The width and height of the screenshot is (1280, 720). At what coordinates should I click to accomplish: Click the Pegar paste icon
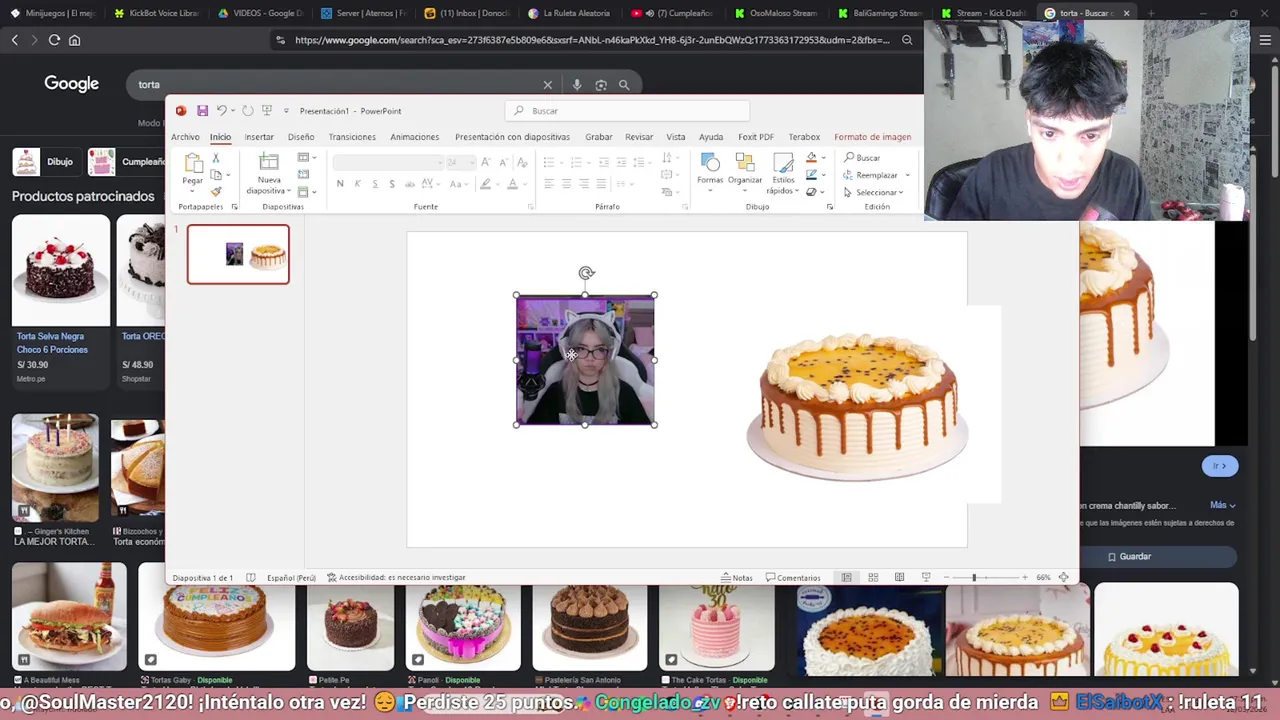click(193, 164)
